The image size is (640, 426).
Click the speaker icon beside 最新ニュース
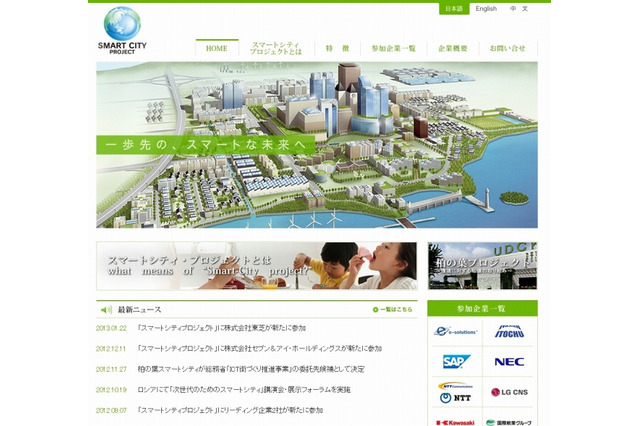point(106,310)
